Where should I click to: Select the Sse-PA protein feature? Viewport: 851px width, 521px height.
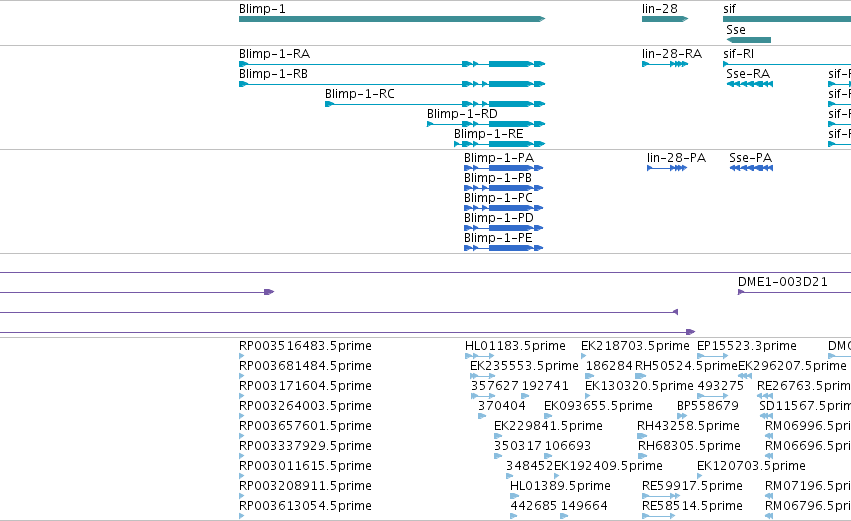[751, 168]
